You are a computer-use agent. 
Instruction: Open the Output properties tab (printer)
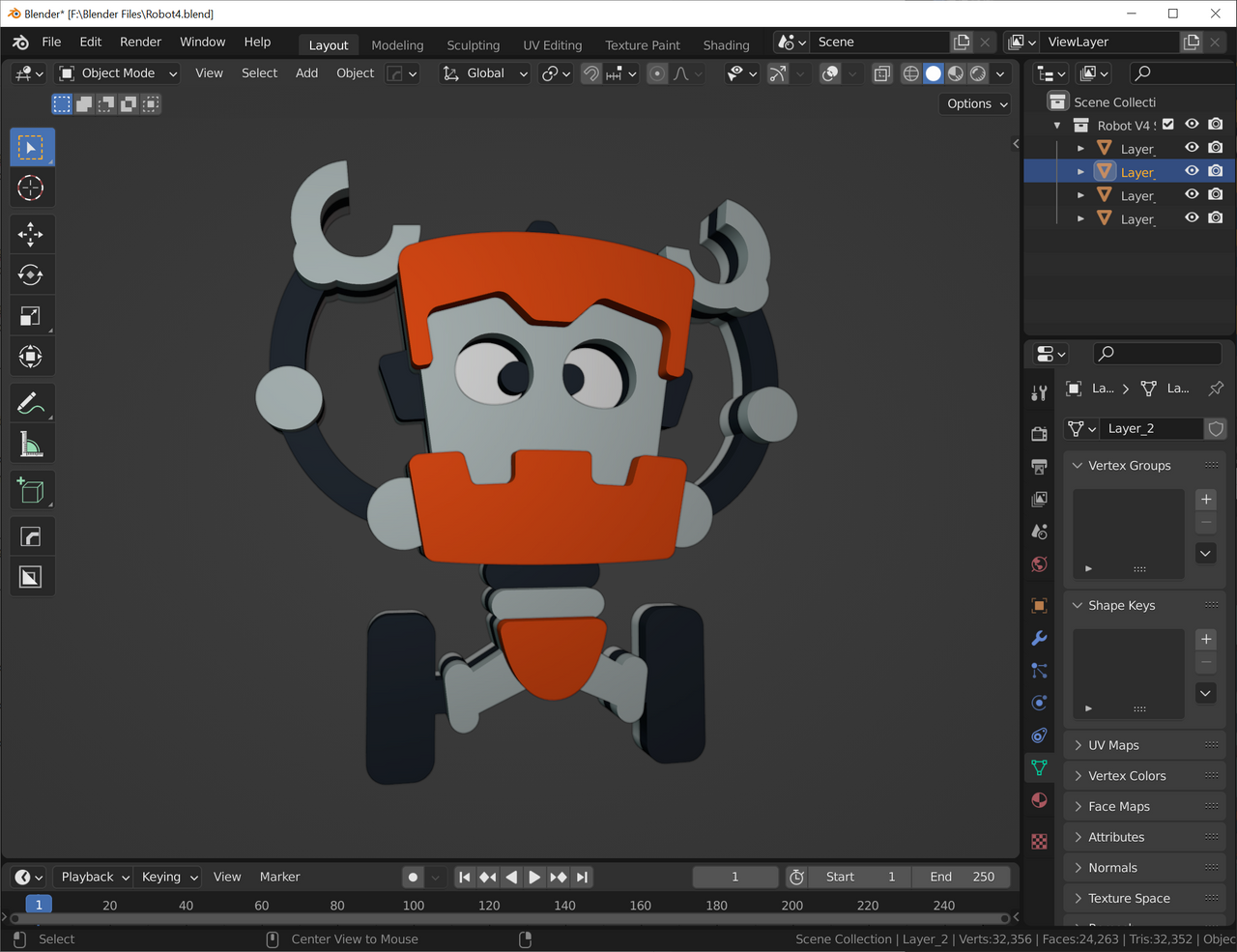click(1039, 467)
